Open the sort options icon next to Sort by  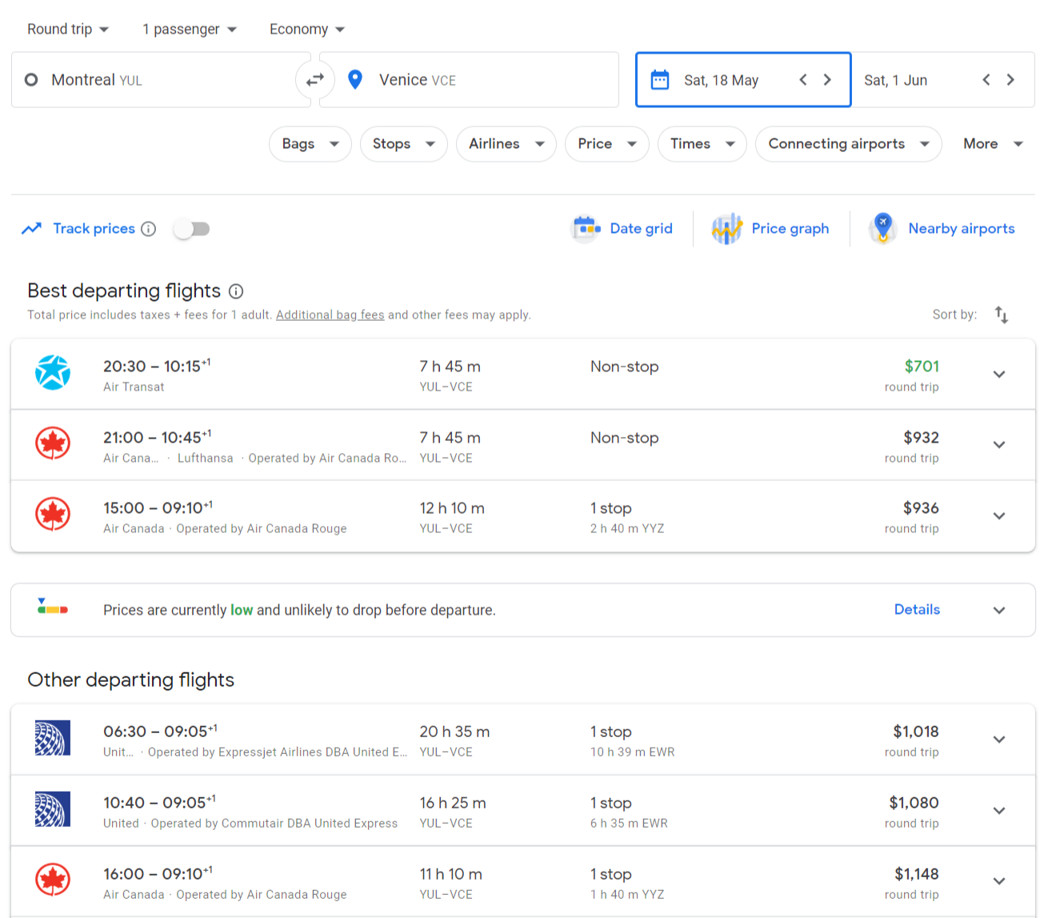(1001, 314)
